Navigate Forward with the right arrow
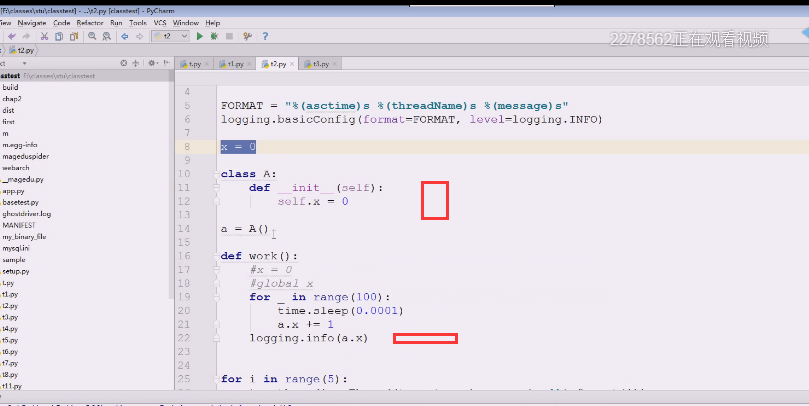The height and width of the screenshot is (406, 809). 139,36
